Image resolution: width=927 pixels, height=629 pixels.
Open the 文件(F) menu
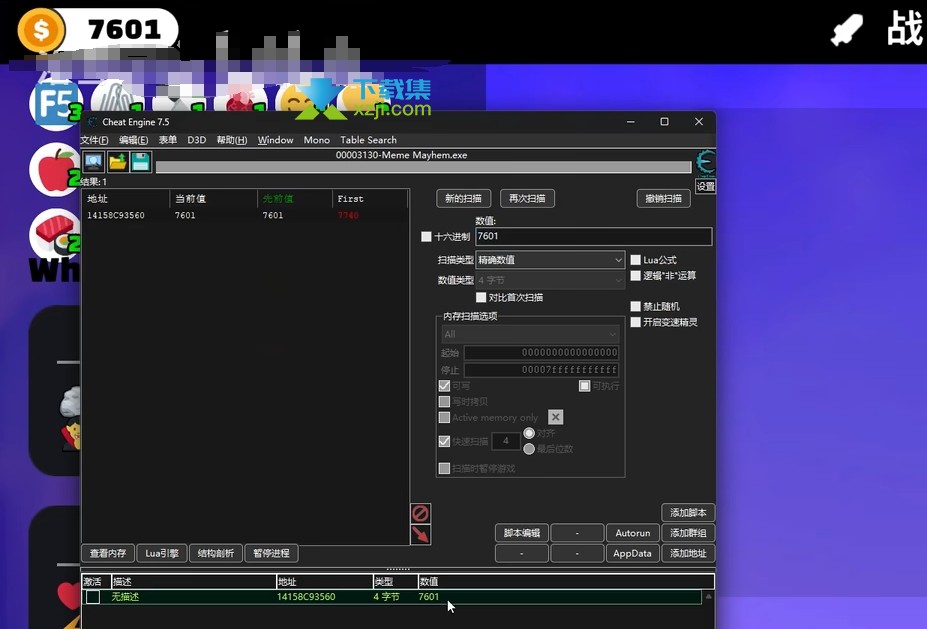pos(95,140)
